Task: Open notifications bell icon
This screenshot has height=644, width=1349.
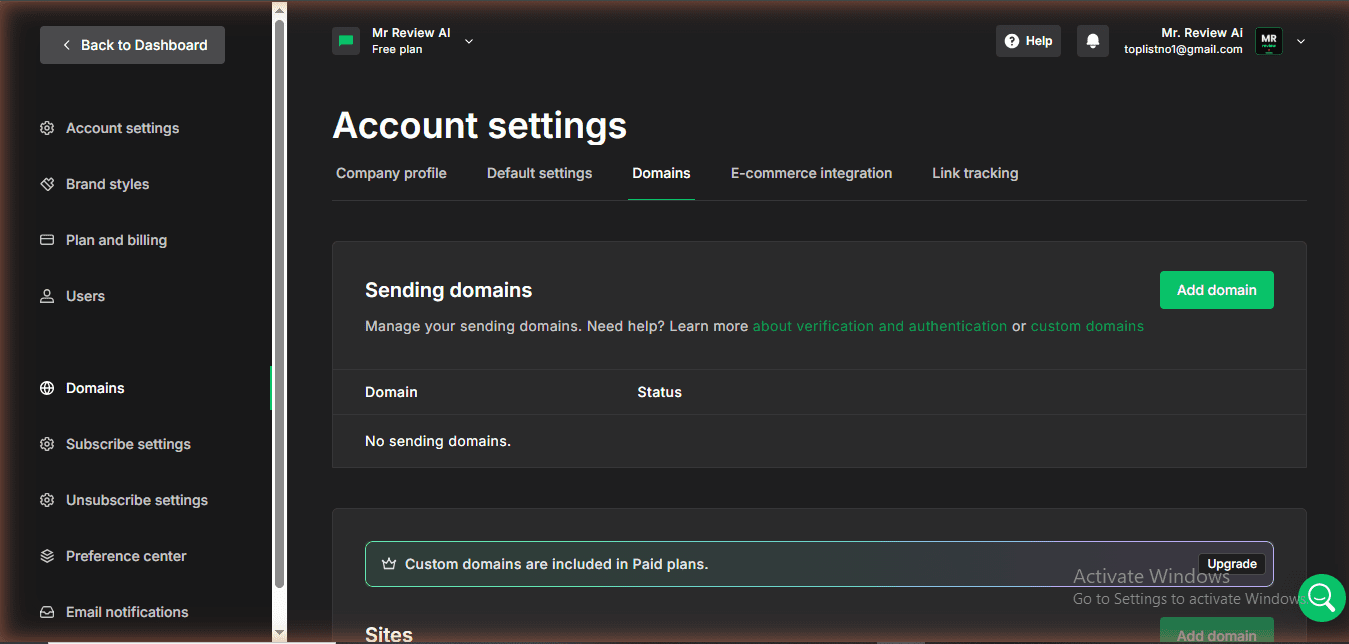Action: 1093,41
